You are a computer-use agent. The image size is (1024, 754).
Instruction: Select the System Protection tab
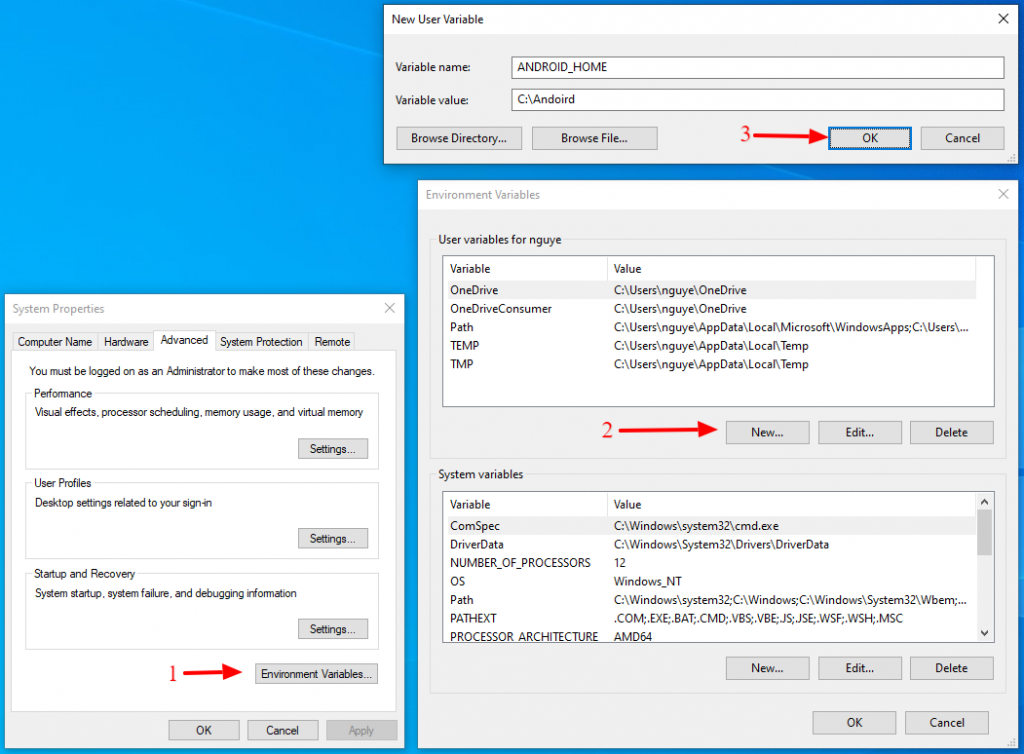[x=261, y=342]
